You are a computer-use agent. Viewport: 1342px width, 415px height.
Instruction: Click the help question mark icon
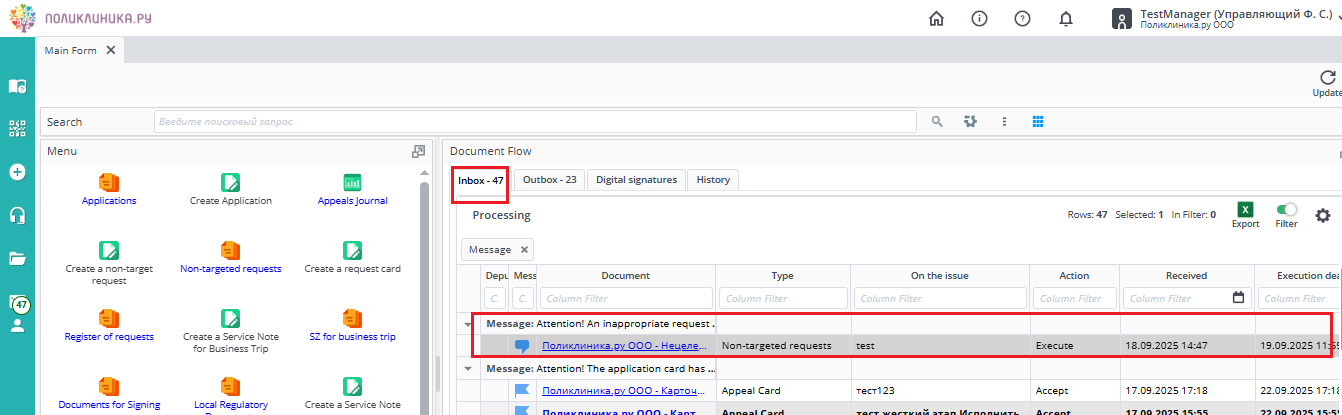pos(1022,18)
